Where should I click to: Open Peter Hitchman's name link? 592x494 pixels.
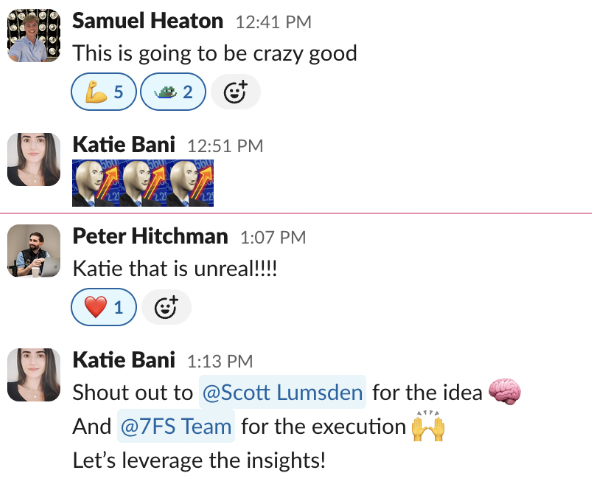150,236
